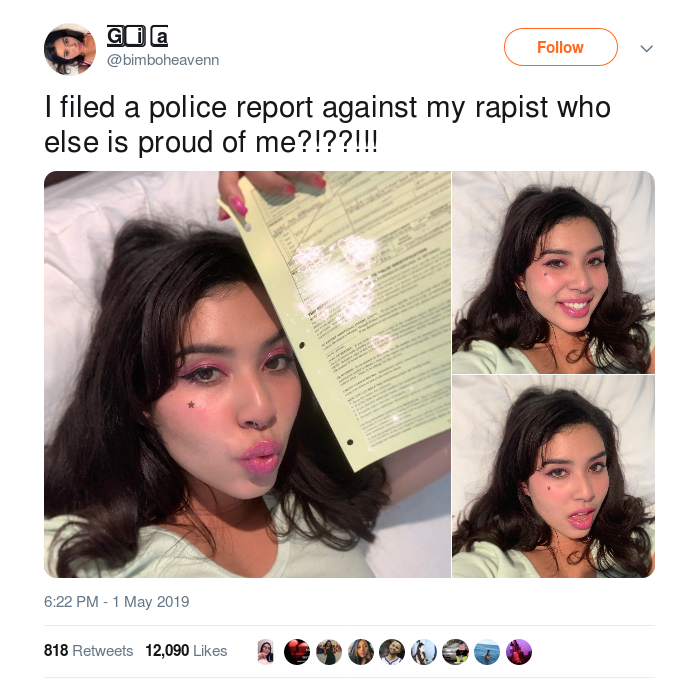Screen dimensions: 698x686
Task: View the 12,090 Likes list
Action: [186, 651]
